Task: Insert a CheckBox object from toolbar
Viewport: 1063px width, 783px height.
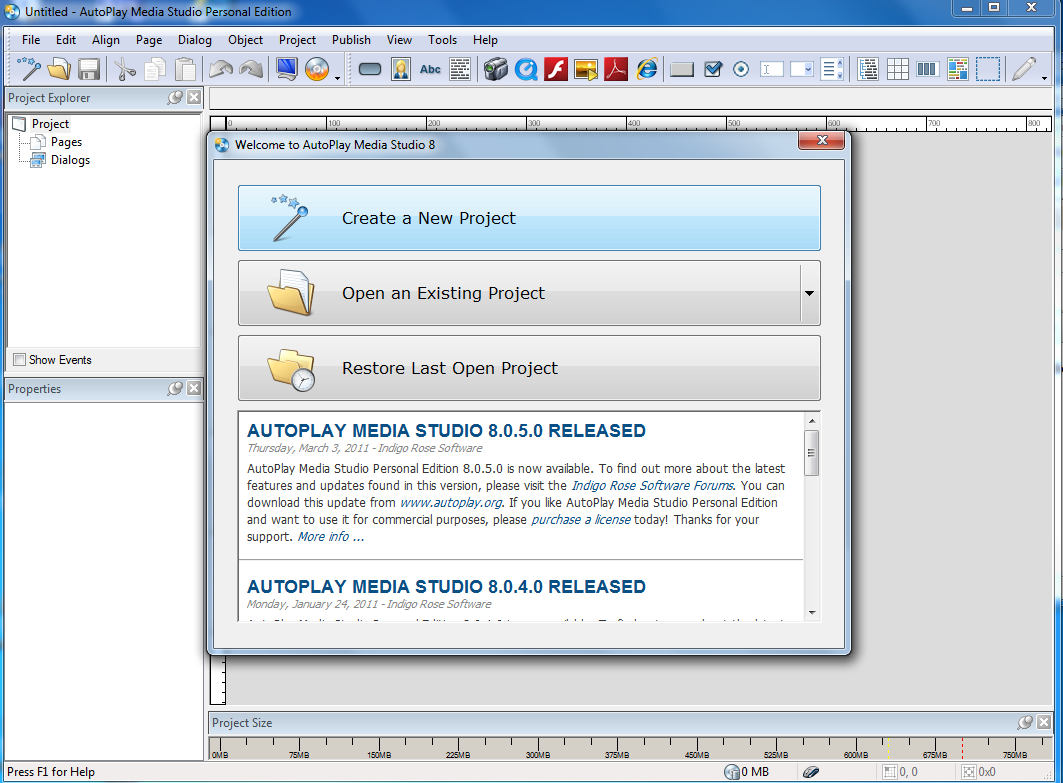Action: (713, 69)
